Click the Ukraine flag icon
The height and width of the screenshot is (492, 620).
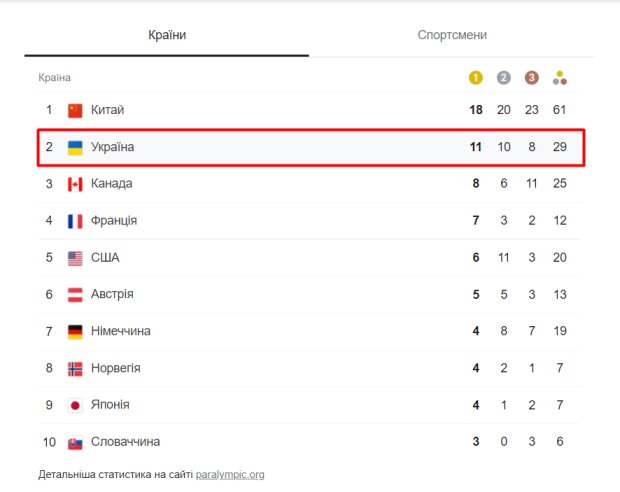click(x=75, y=148)
